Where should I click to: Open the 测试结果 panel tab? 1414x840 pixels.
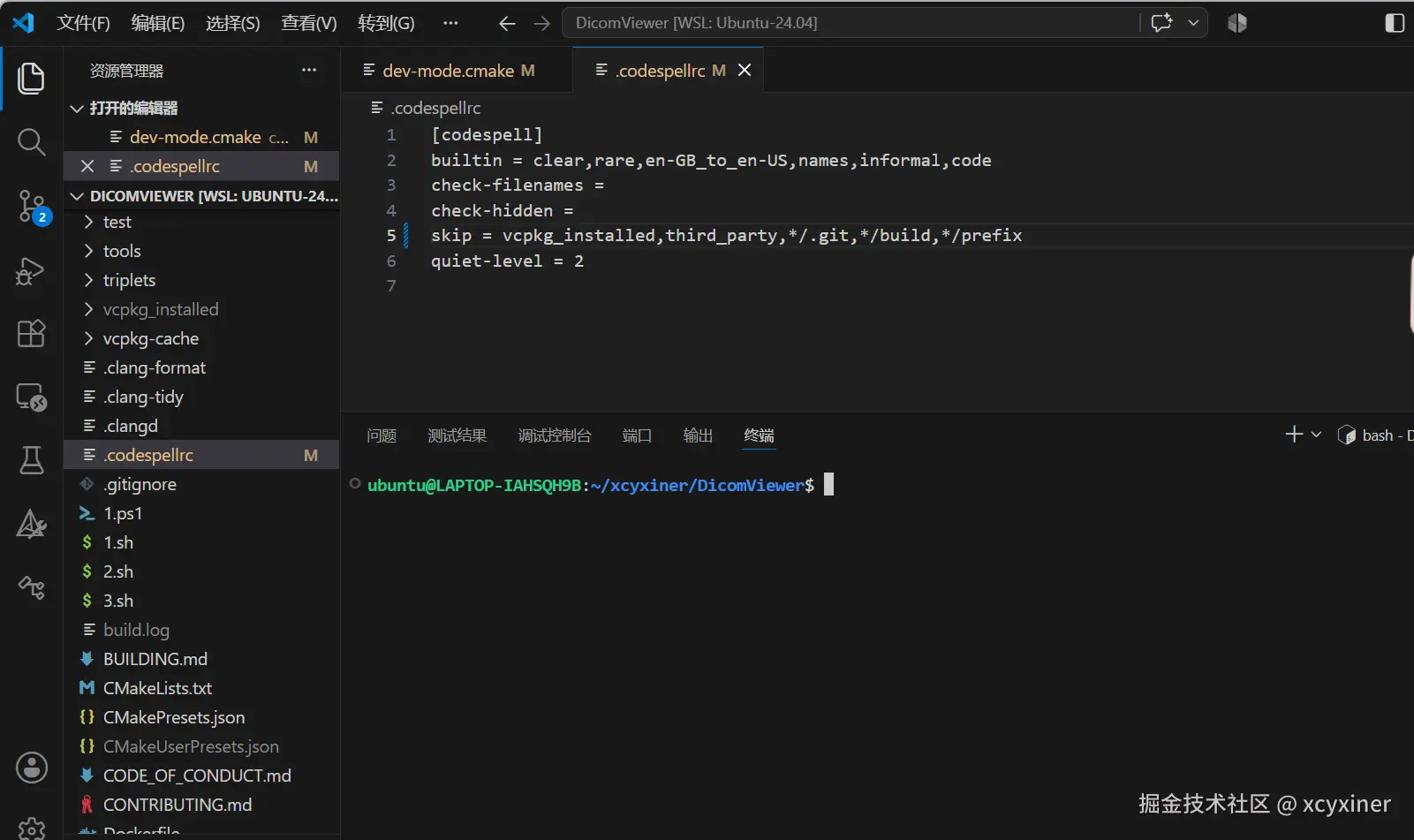coord(457,435)
